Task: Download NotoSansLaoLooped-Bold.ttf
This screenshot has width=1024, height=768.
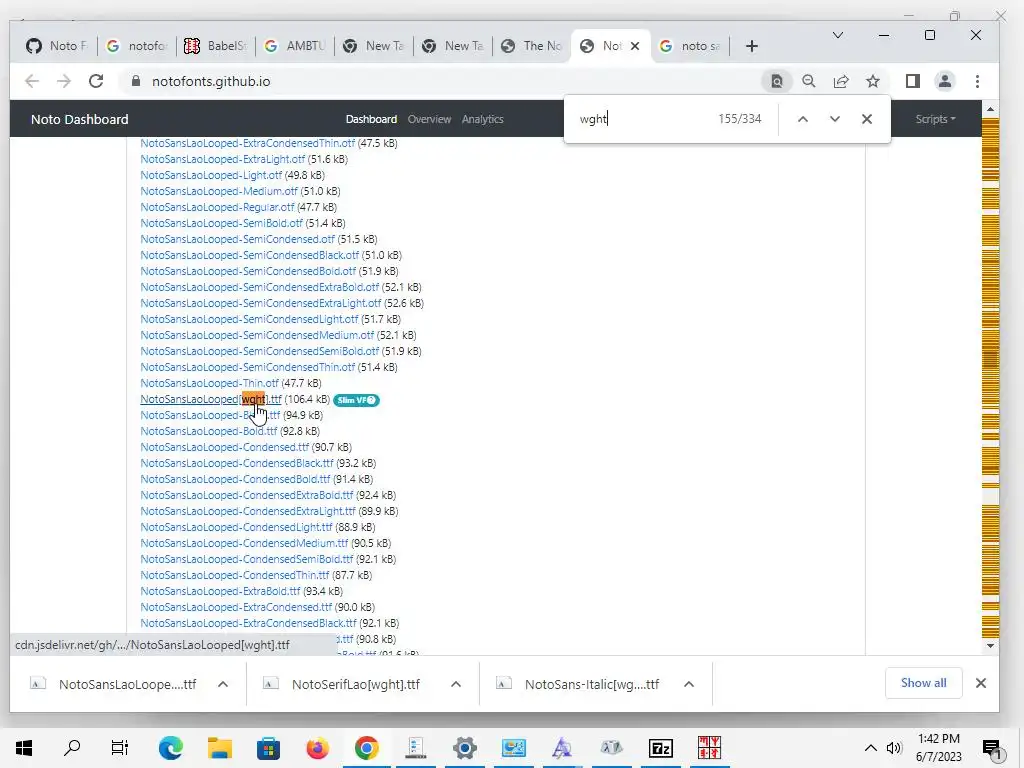Action: click(208, 431)
